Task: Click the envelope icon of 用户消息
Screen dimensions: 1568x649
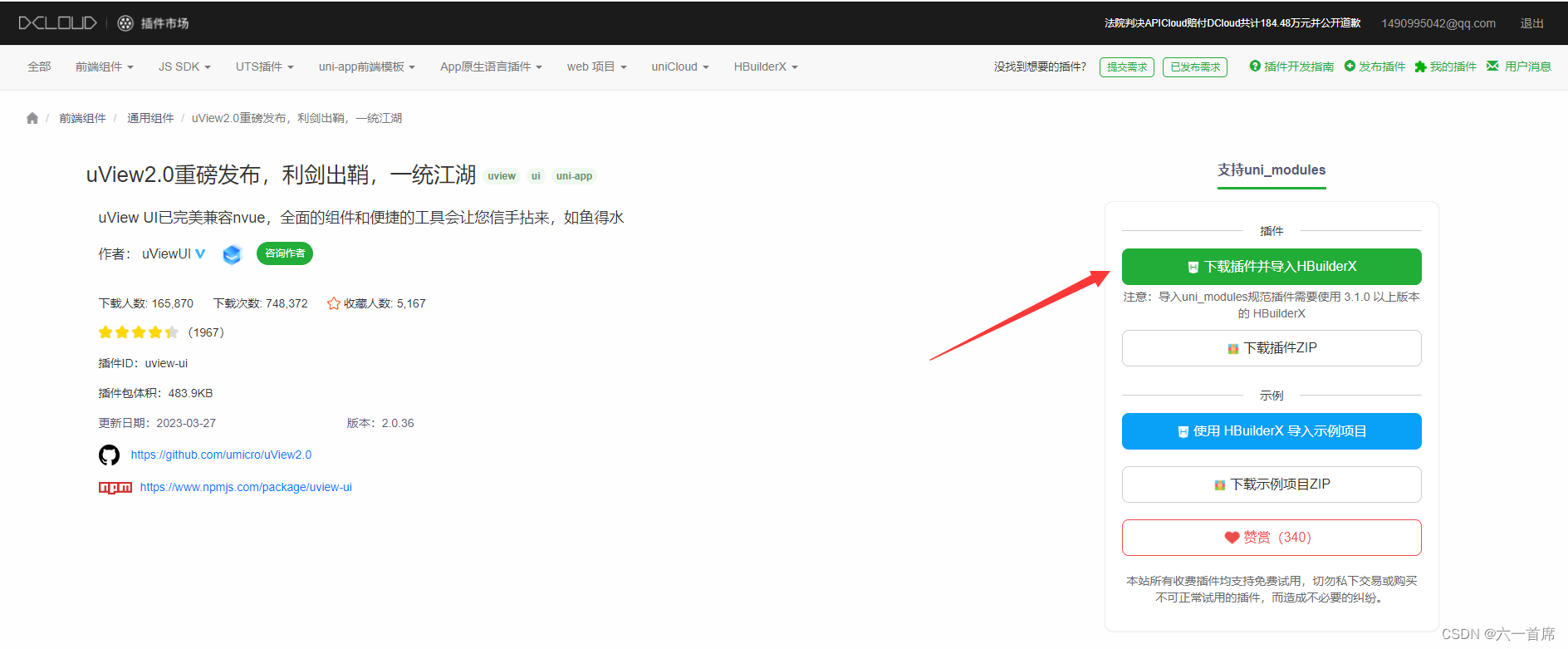Action: click(1492, 66)
